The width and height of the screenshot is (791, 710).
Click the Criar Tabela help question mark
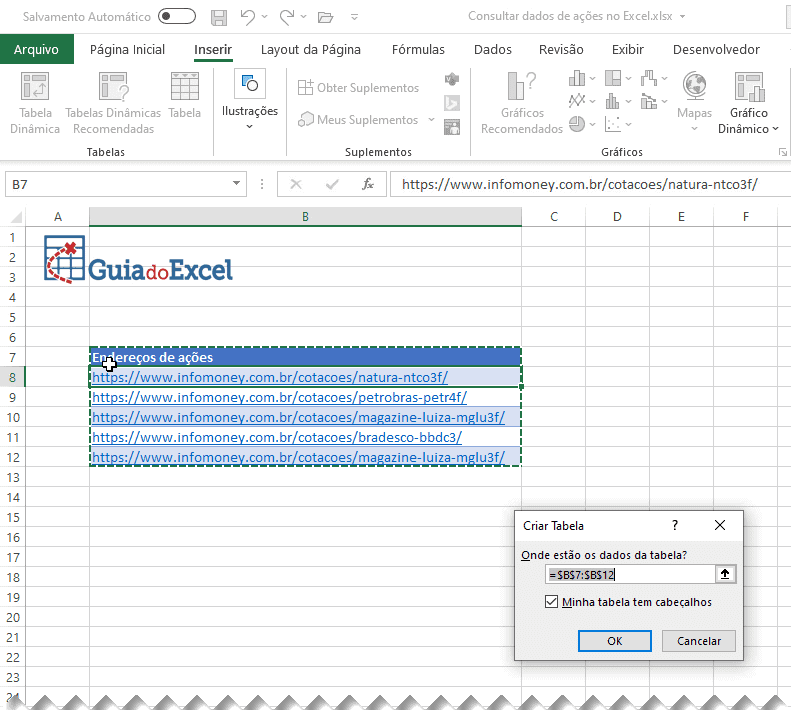(675, 525)
